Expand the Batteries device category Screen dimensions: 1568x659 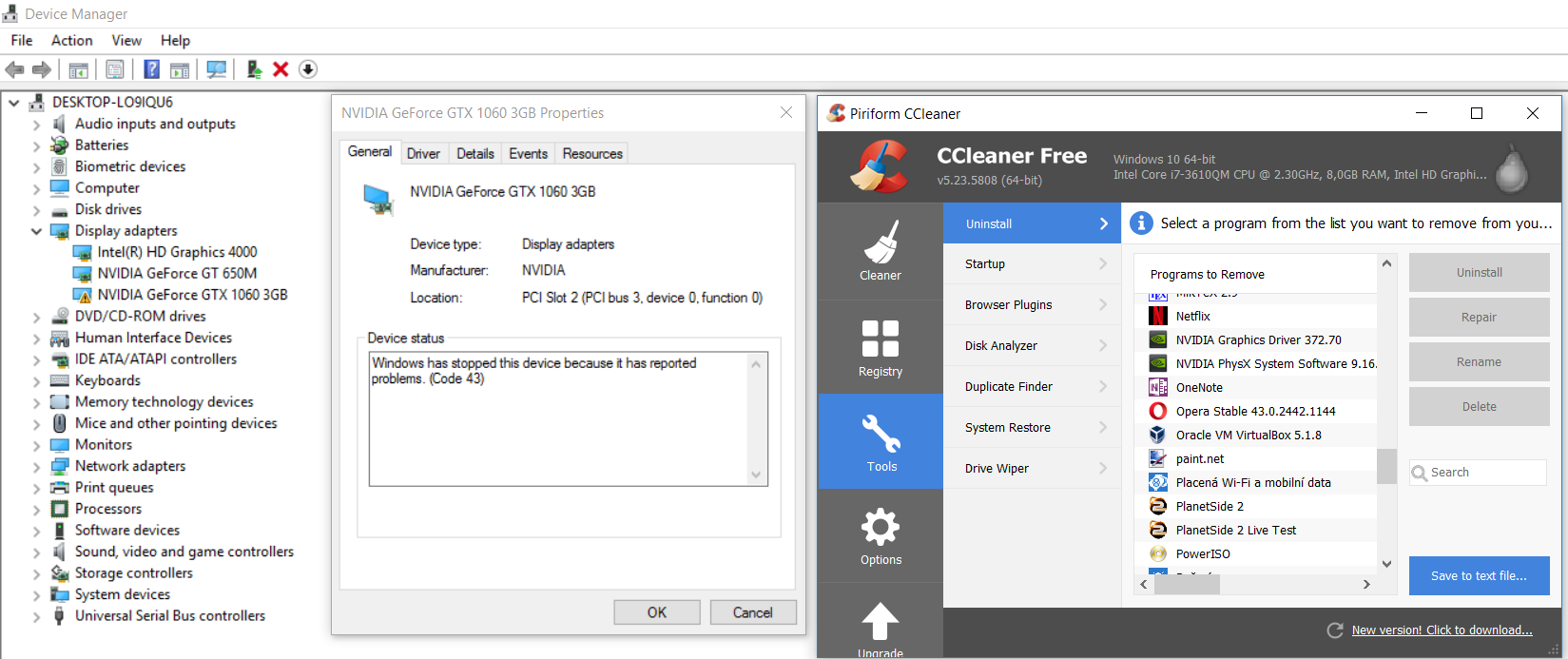coord(36,145)
